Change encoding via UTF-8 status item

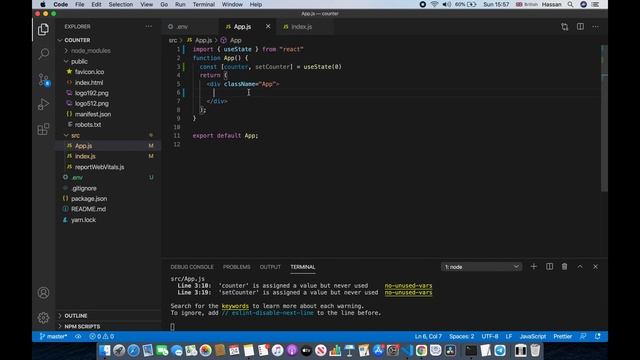(x=490, y=337)
